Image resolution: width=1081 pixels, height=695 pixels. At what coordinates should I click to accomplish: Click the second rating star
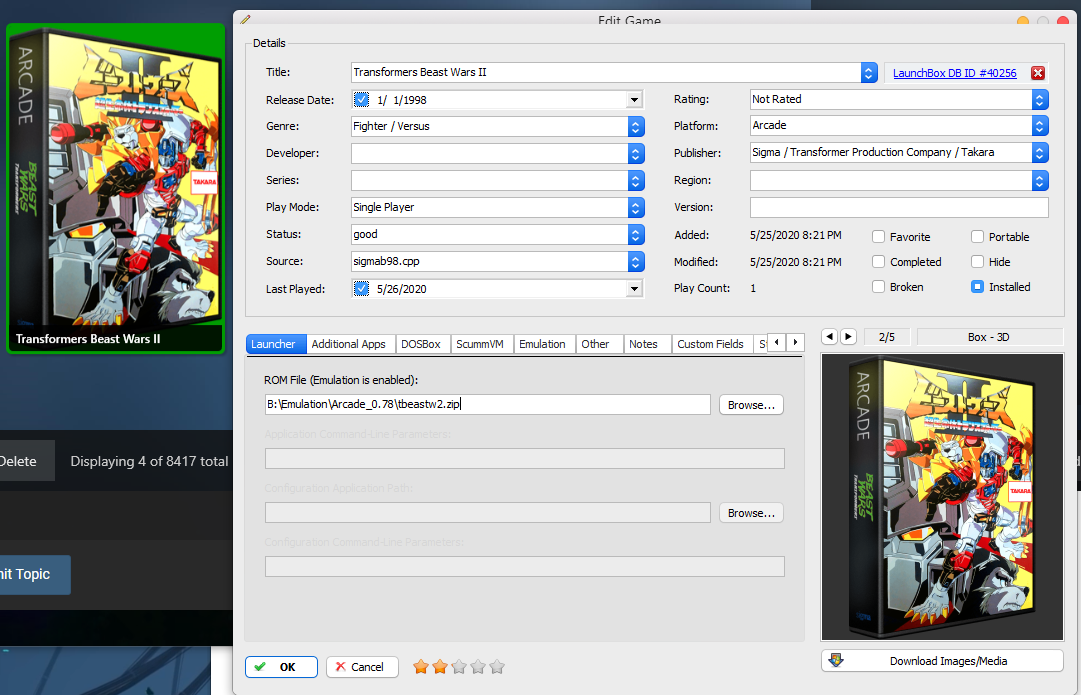point(440,667)
